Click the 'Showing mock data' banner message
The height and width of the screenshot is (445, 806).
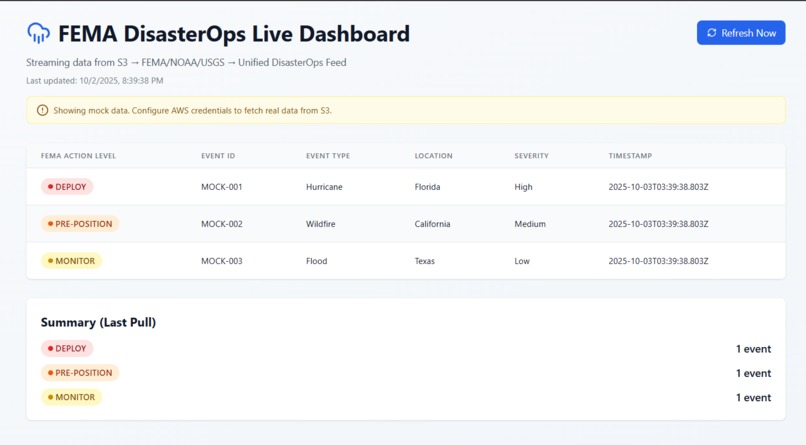coord(192,110)
